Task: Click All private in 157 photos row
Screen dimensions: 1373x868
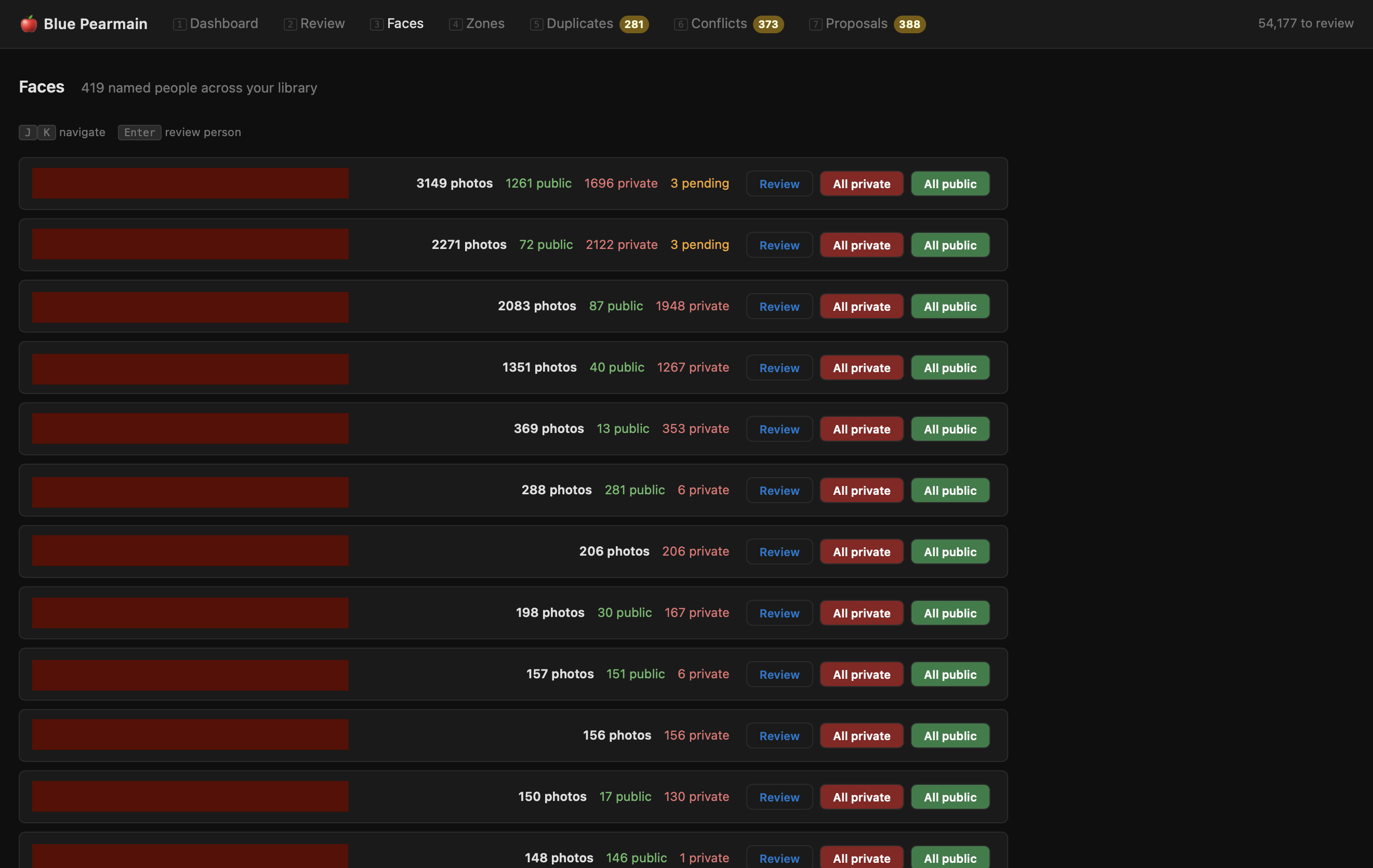Action: tap(862, 674)
